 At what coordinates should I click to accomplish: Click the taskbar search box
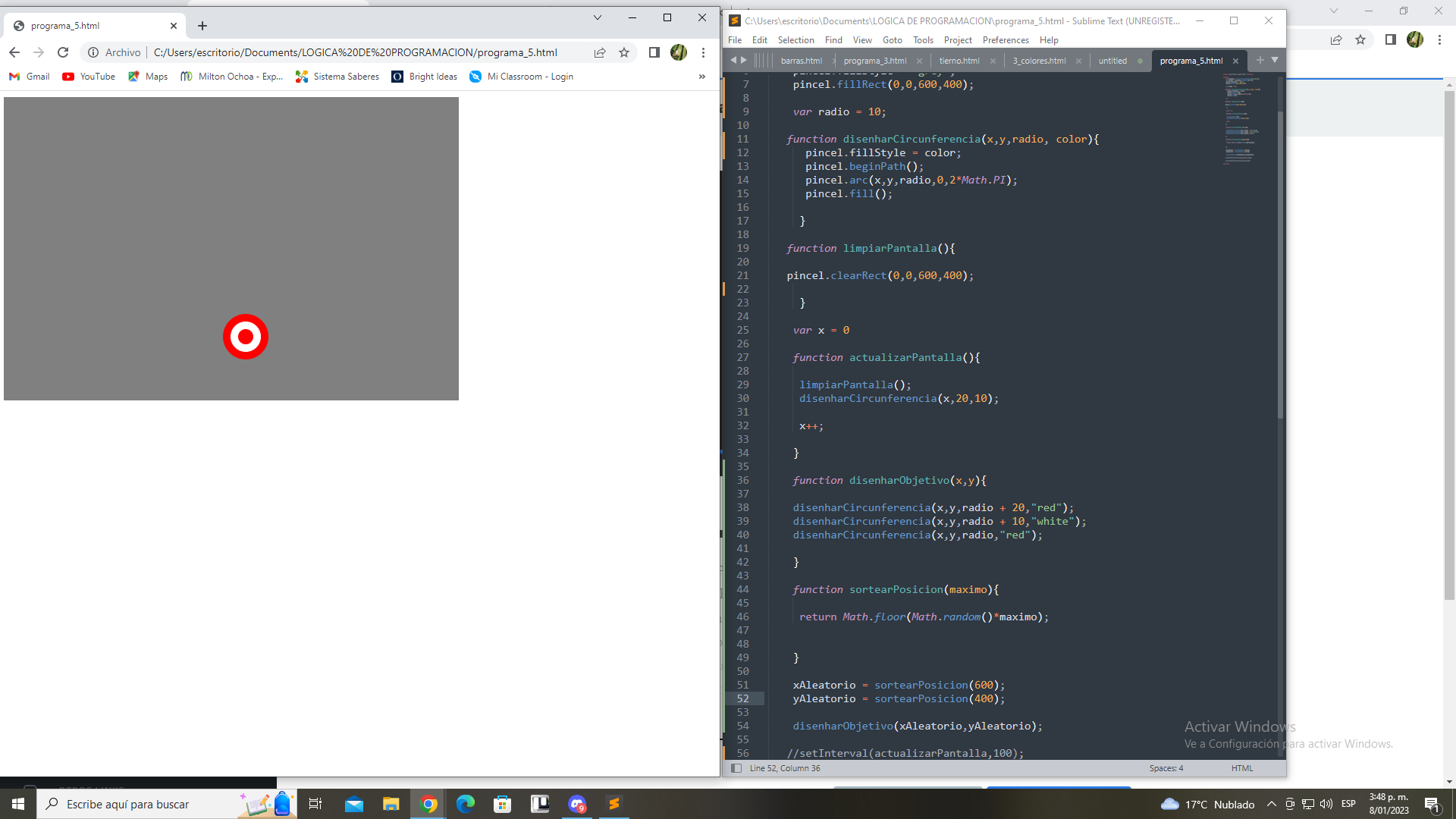click(167, 804)
